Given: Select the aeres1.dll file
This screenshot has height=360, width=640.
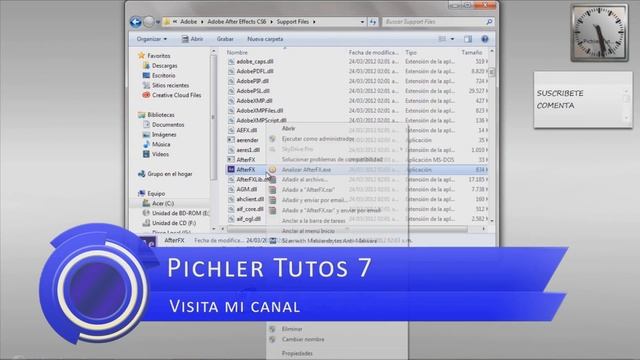Looking at the screenshot, I should point(248,150).
